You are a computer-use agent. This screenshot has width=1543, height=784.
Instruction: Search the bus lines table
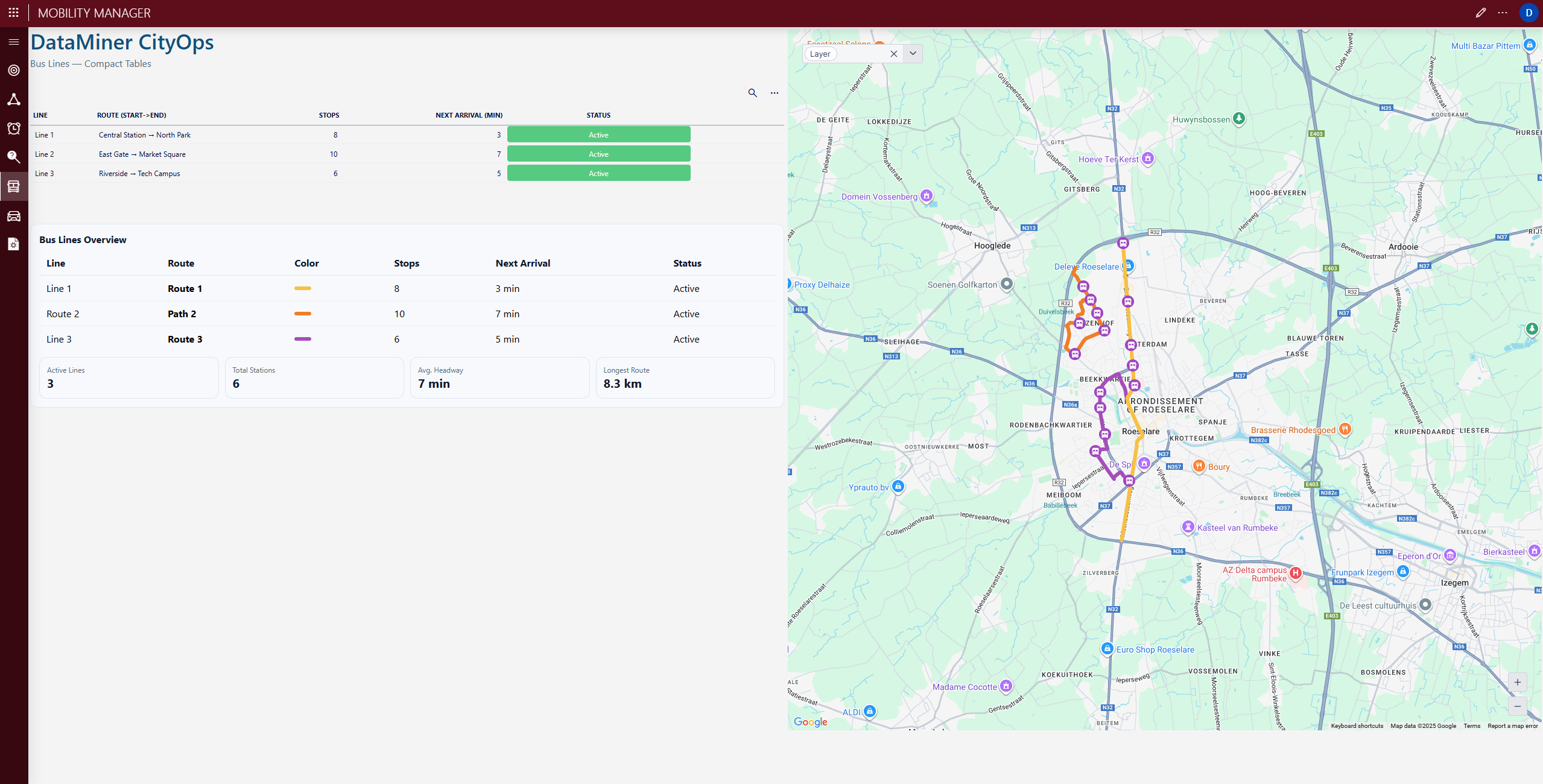pyautogui.click(x=752, y=93)
